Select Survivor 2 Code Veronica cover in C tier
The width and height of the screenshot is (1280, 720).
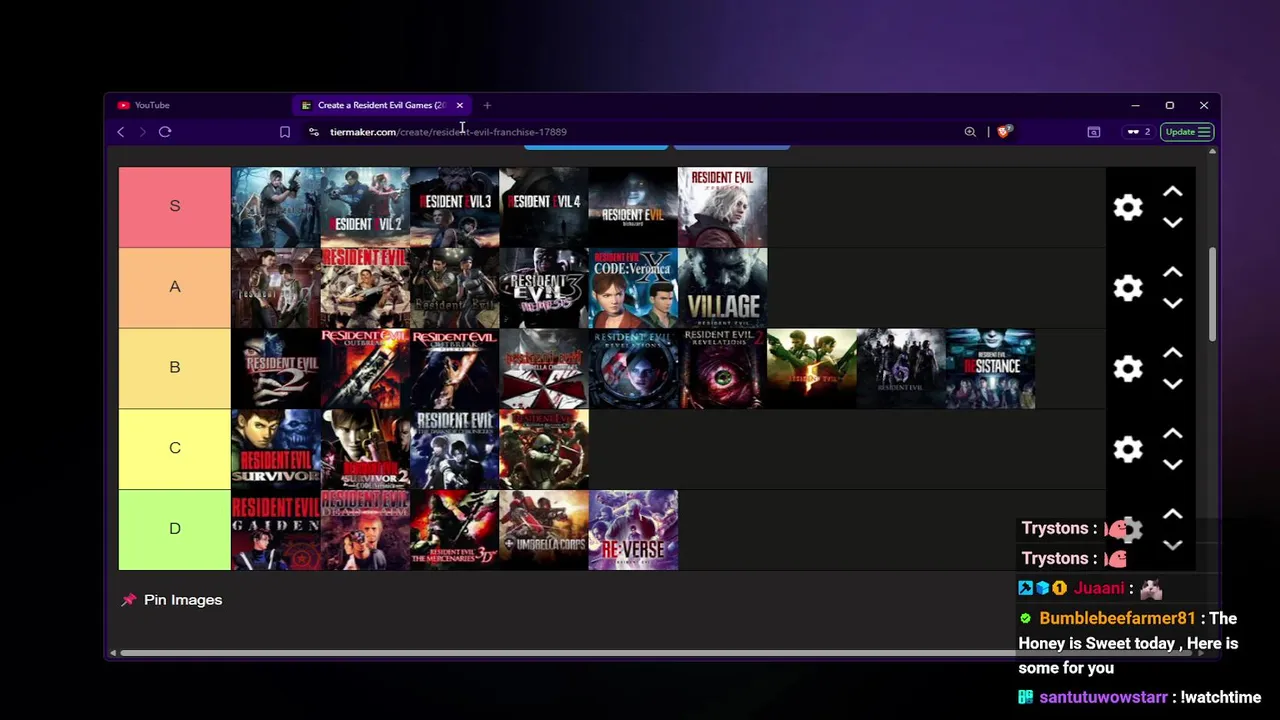pyautogui.click(x=365, y=449)
